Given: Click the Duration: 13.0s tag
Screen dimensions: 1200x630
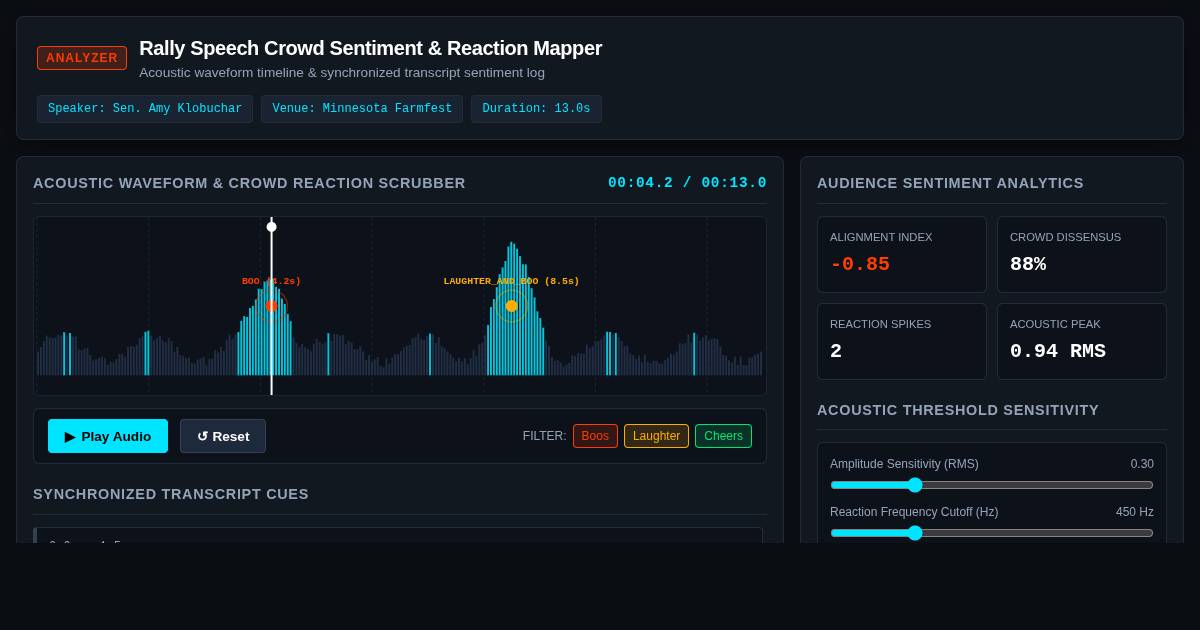Looking at the screenshot, I should click(536, 109).
